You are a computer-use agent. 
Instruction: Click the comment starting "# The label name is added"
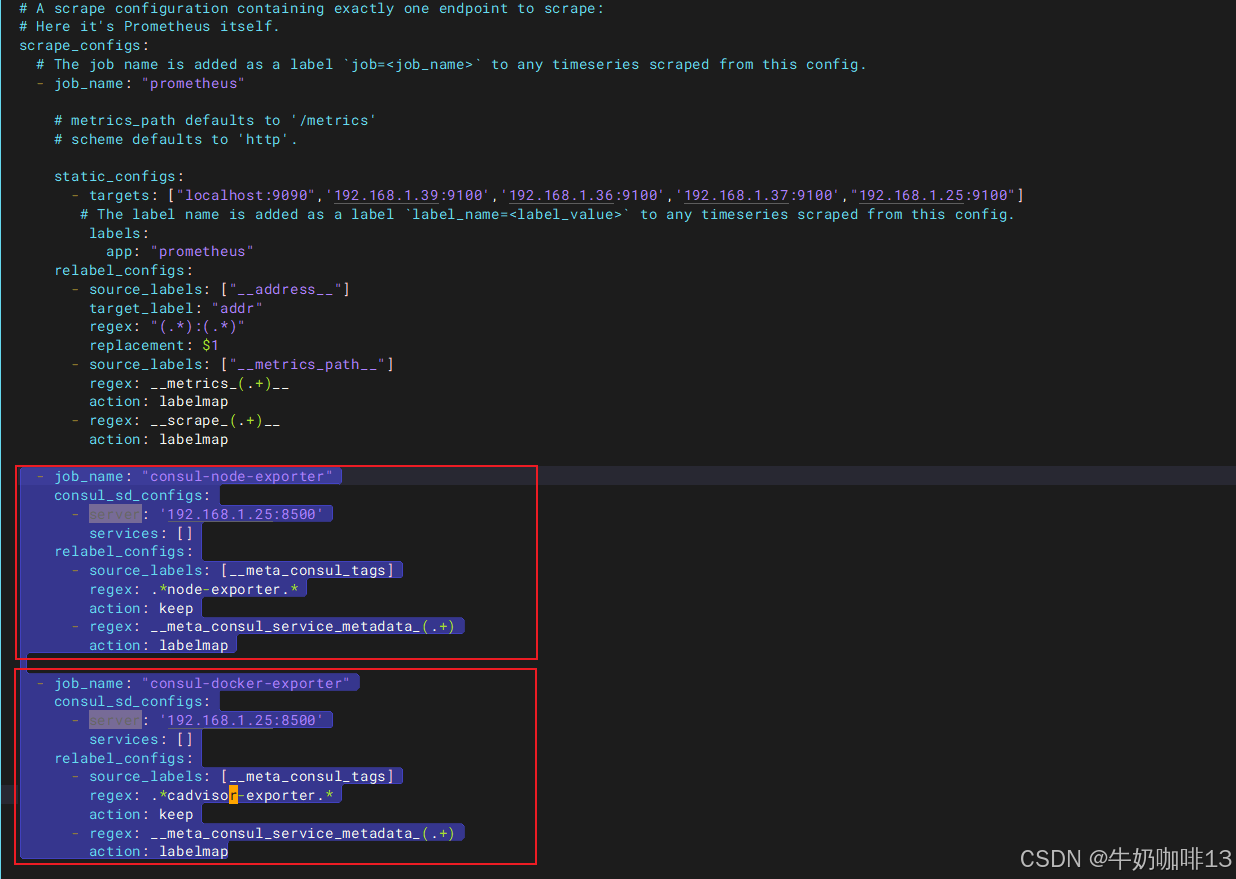[x=547, y=214]
